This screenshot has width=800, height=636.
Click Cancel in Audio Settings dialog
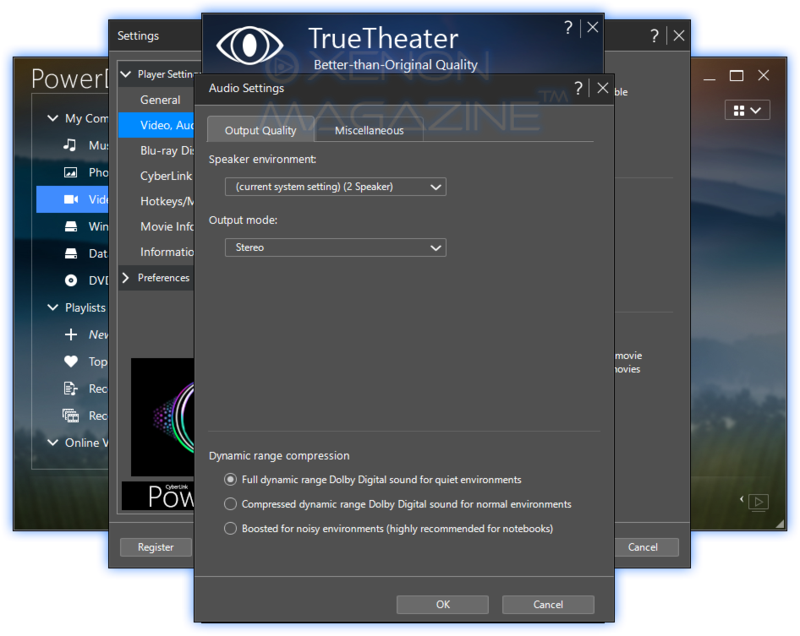point(548,605)
